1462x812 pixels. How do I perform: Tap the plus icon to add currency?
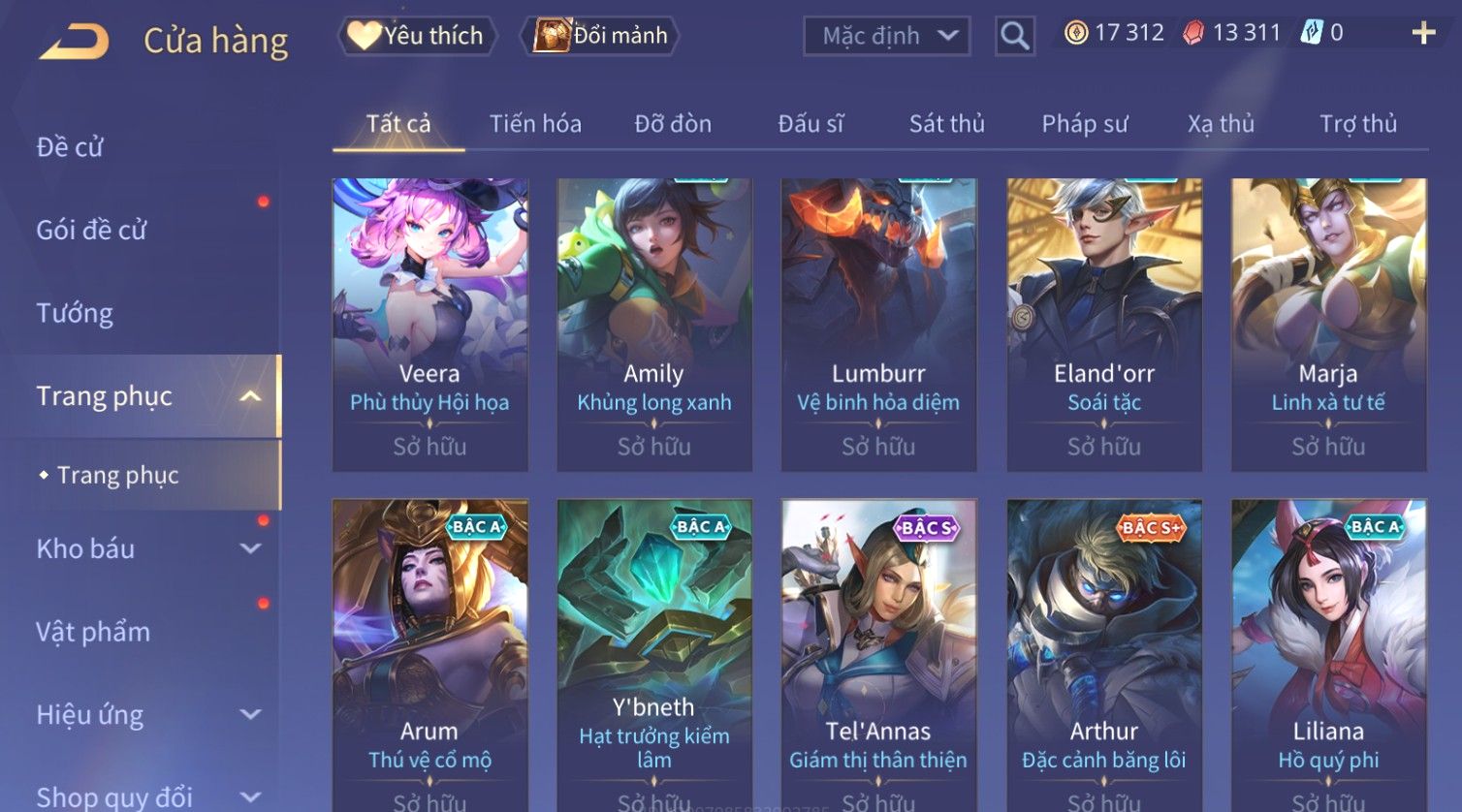pos(1422,33)
